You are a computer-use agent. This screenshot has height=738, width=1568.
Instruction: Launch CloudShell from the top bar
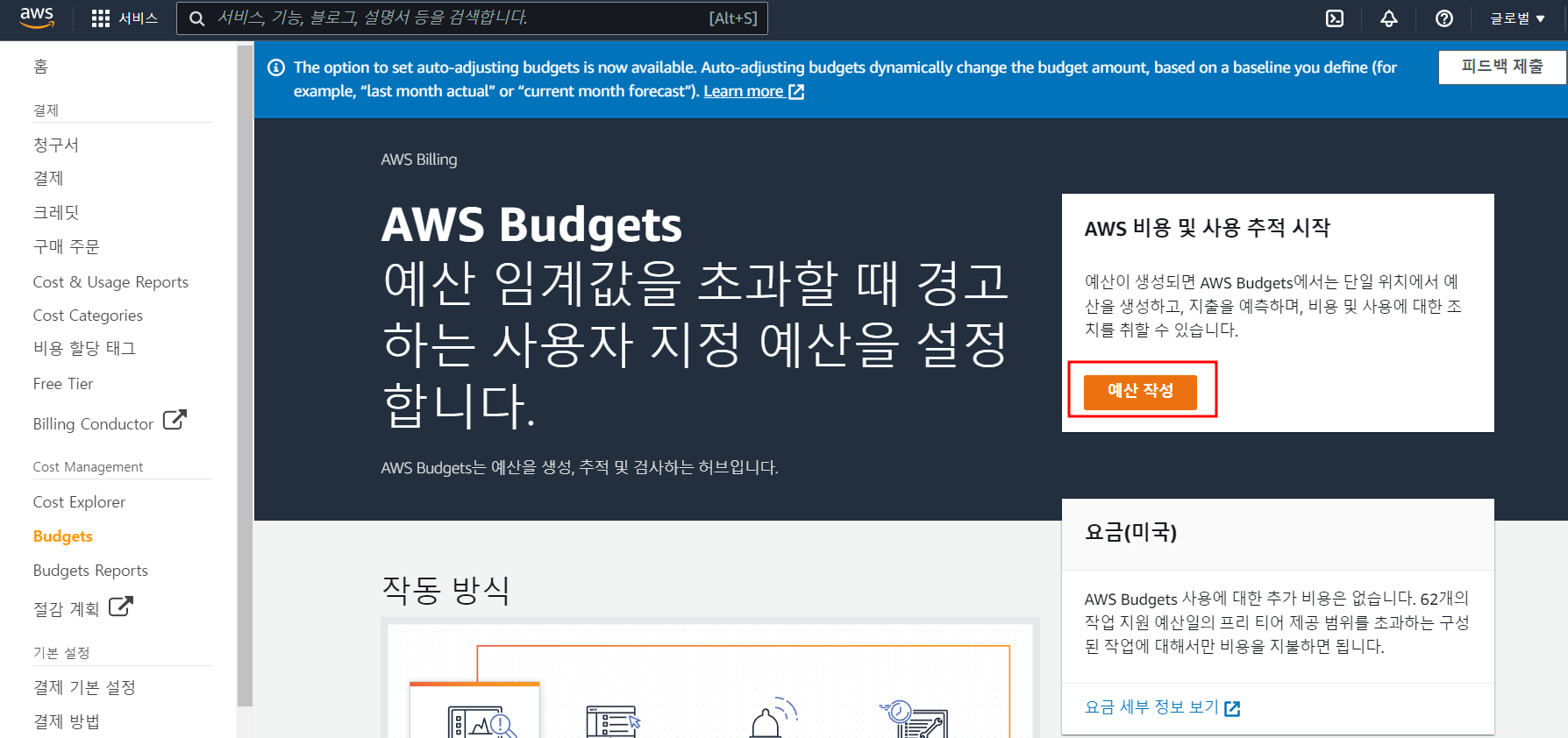pyautogui.click(x=1335, y=18)
